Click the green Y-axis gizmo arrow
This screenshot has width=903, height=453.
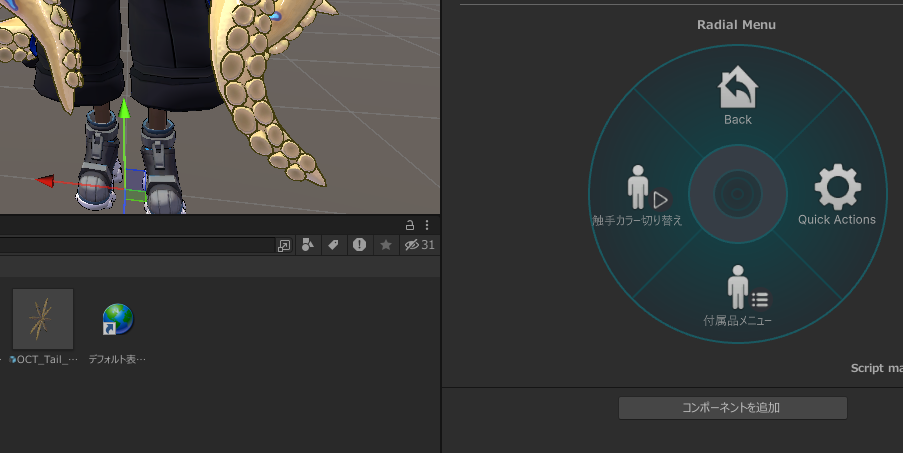[x=124, y=110]
